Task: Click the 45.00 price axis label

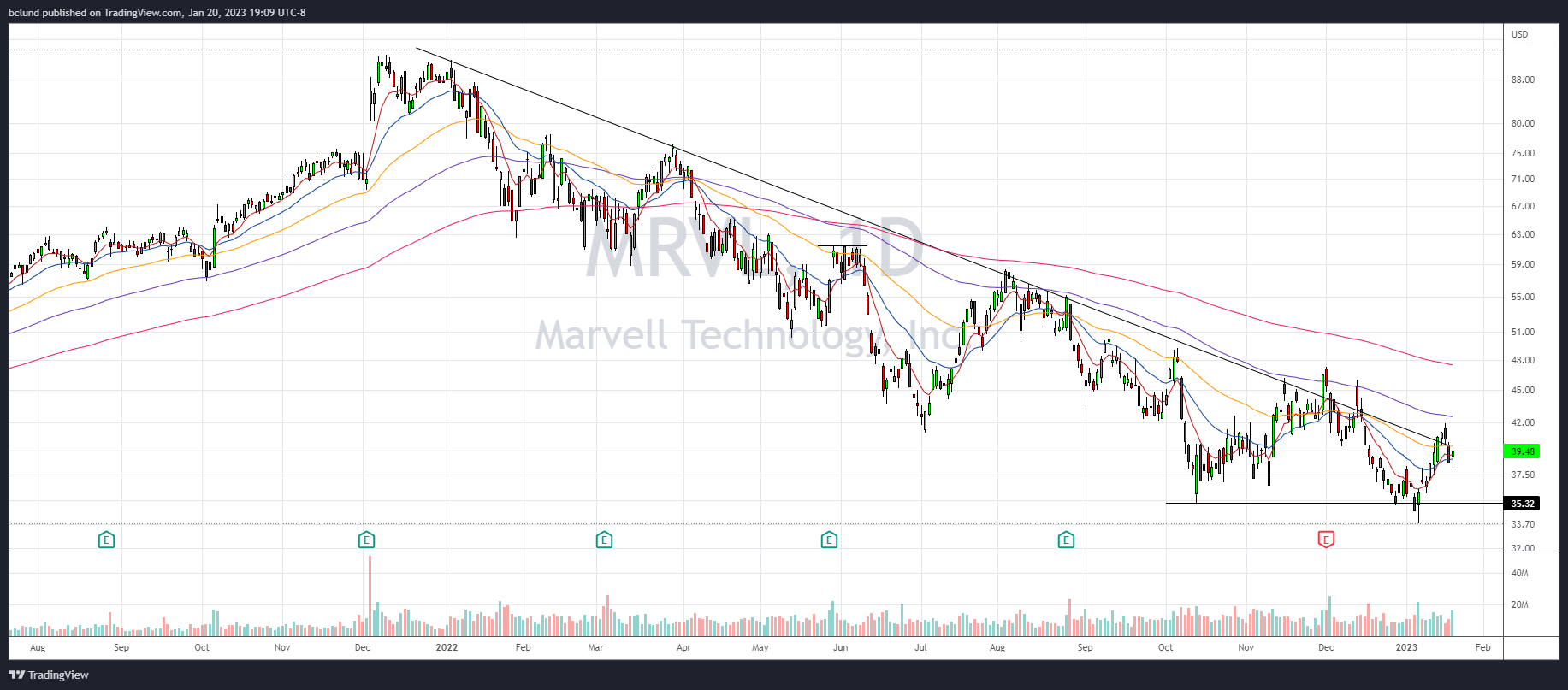Action: (1523, 390)
